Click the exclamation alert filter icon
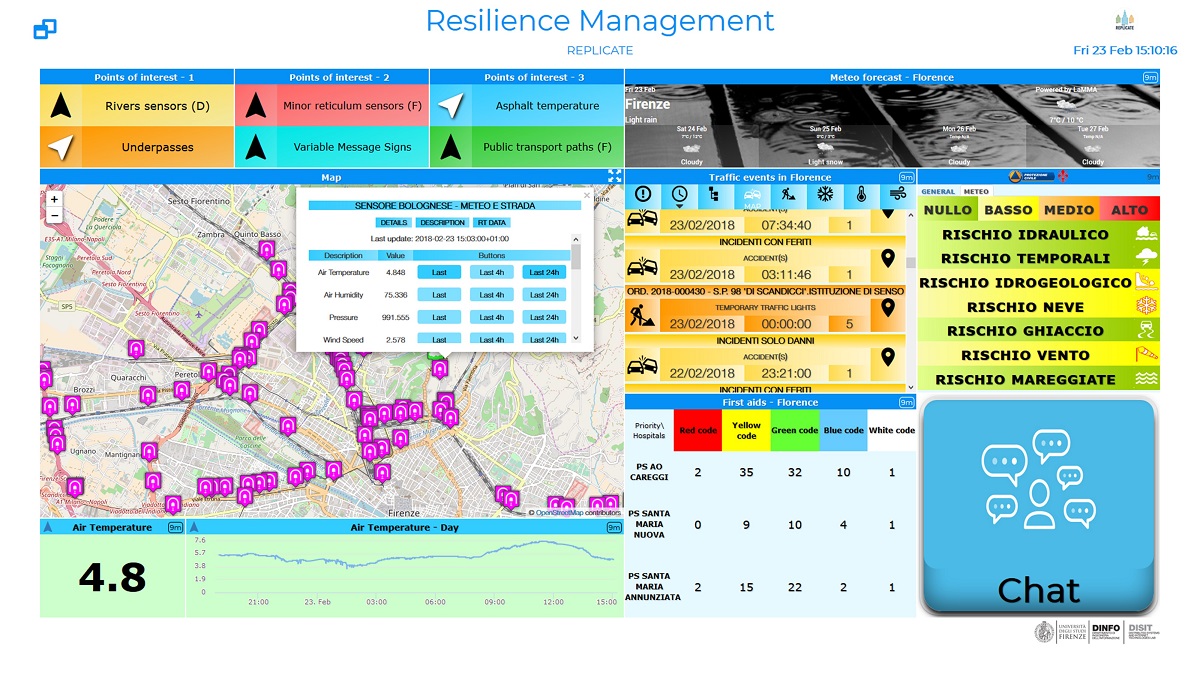The height and width of the screenshot is (675, 1200). click(643, 194)
